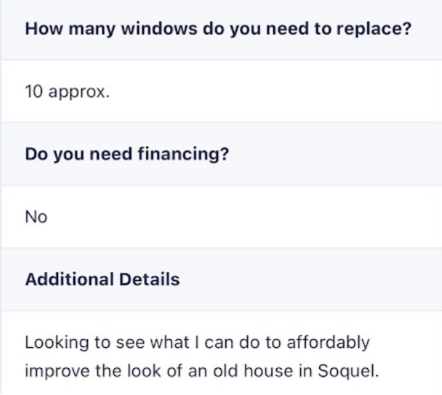Click the word 'improve' in details text

57,372
